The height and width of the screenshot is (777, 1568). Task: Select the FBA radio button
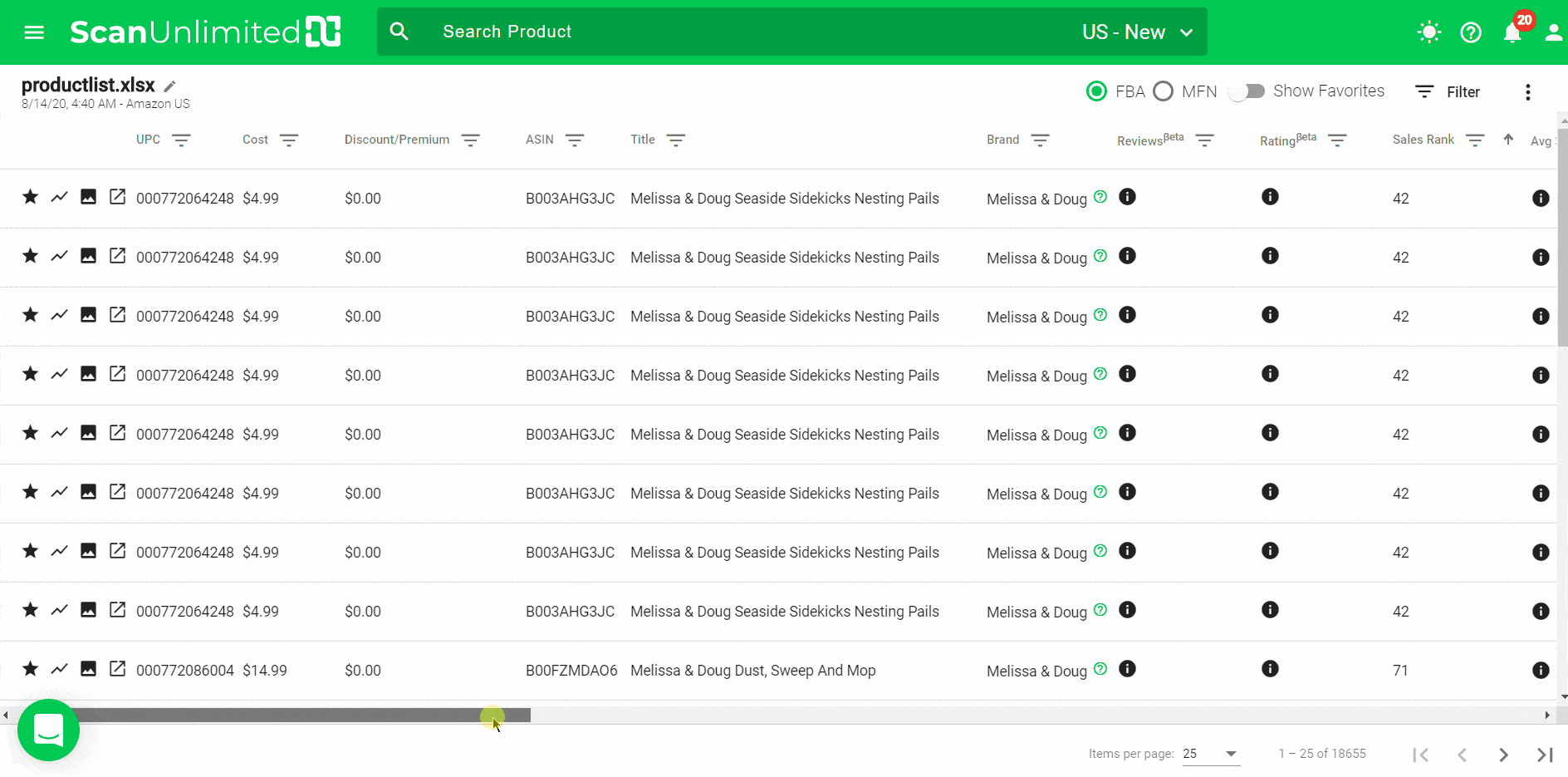pos(1096,91)
